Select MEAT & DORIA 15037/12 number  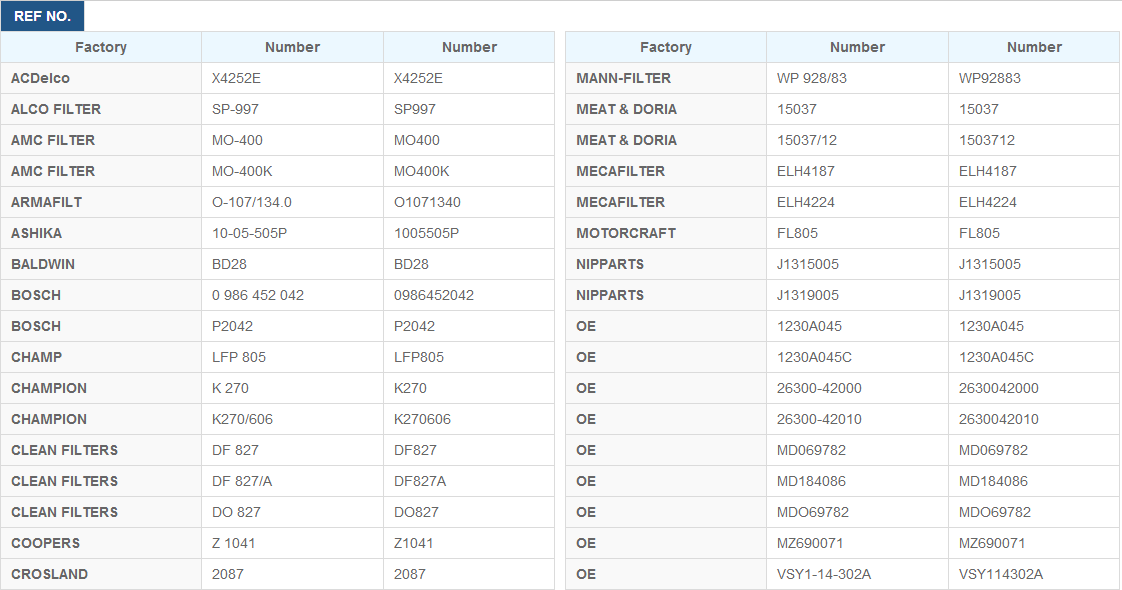click(806, 140)
